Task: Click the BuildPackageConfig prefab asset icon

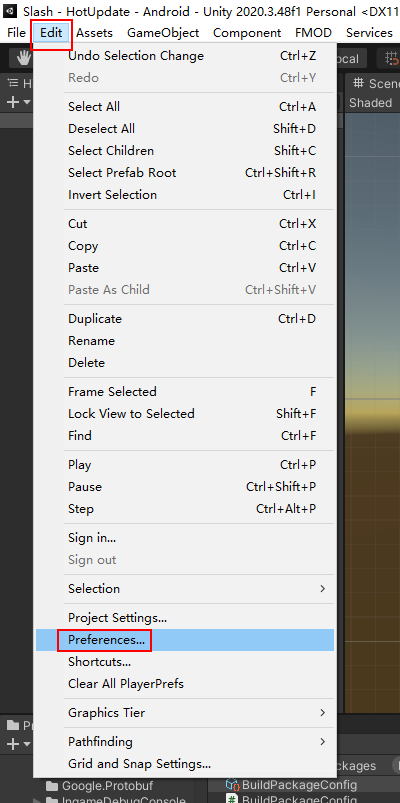Action: (x=233, y=785)
